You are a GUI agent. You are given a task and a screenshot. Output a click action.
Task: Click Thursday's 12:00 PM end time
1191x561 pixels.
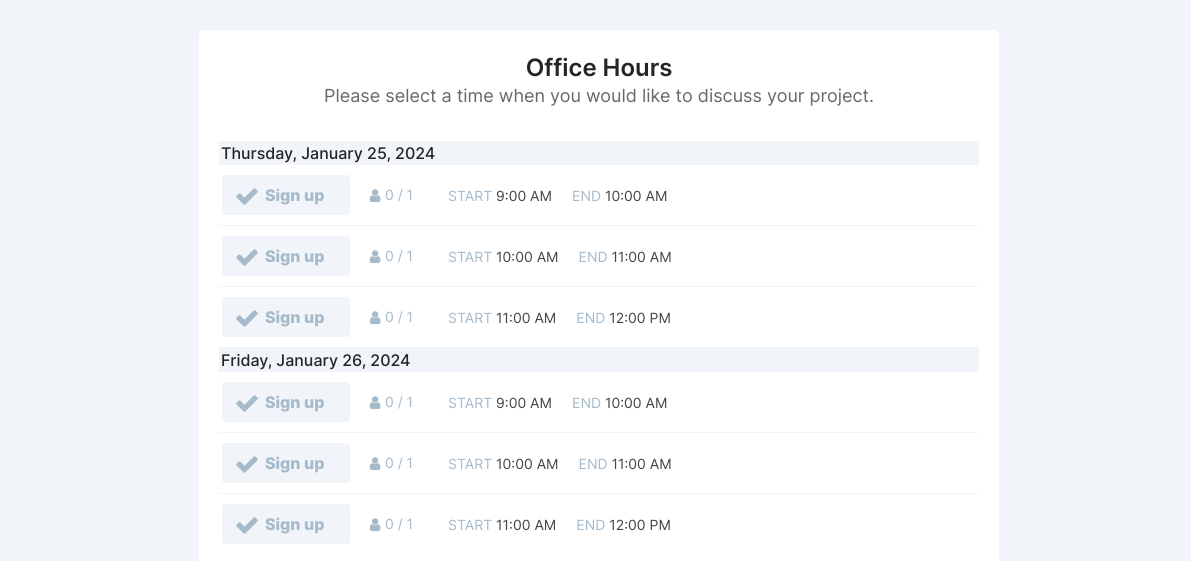640,318
